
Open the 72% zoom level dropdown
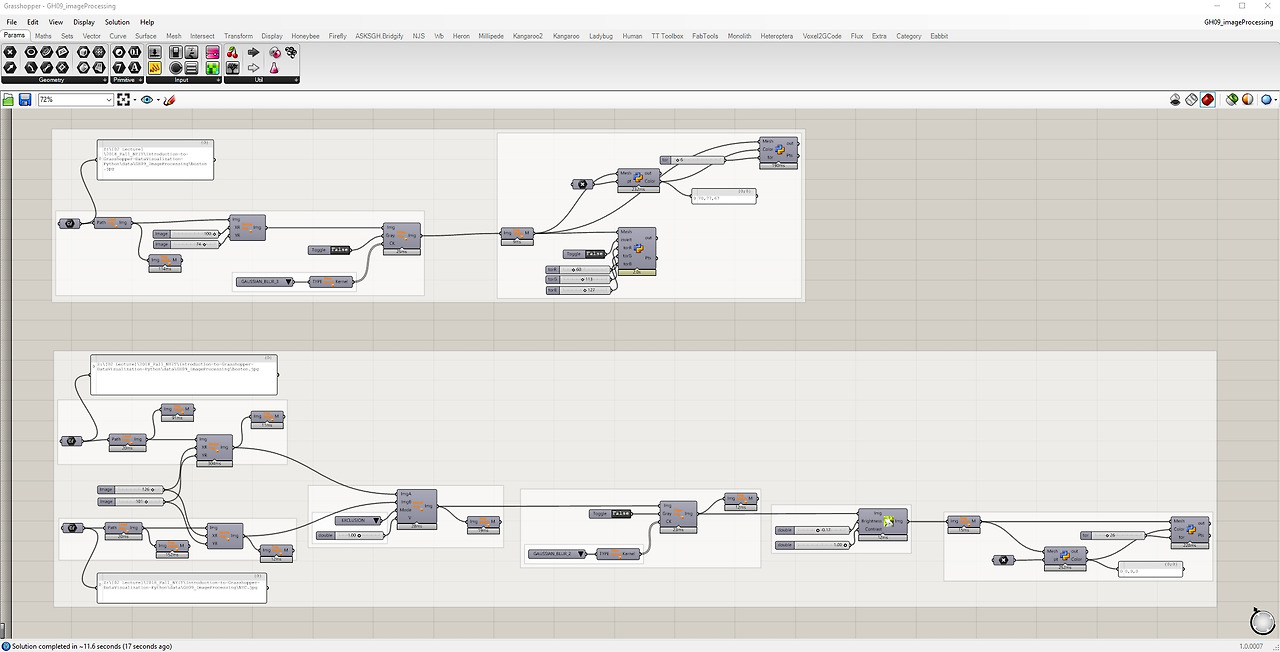pyautogui.click(x=75, y=100)
